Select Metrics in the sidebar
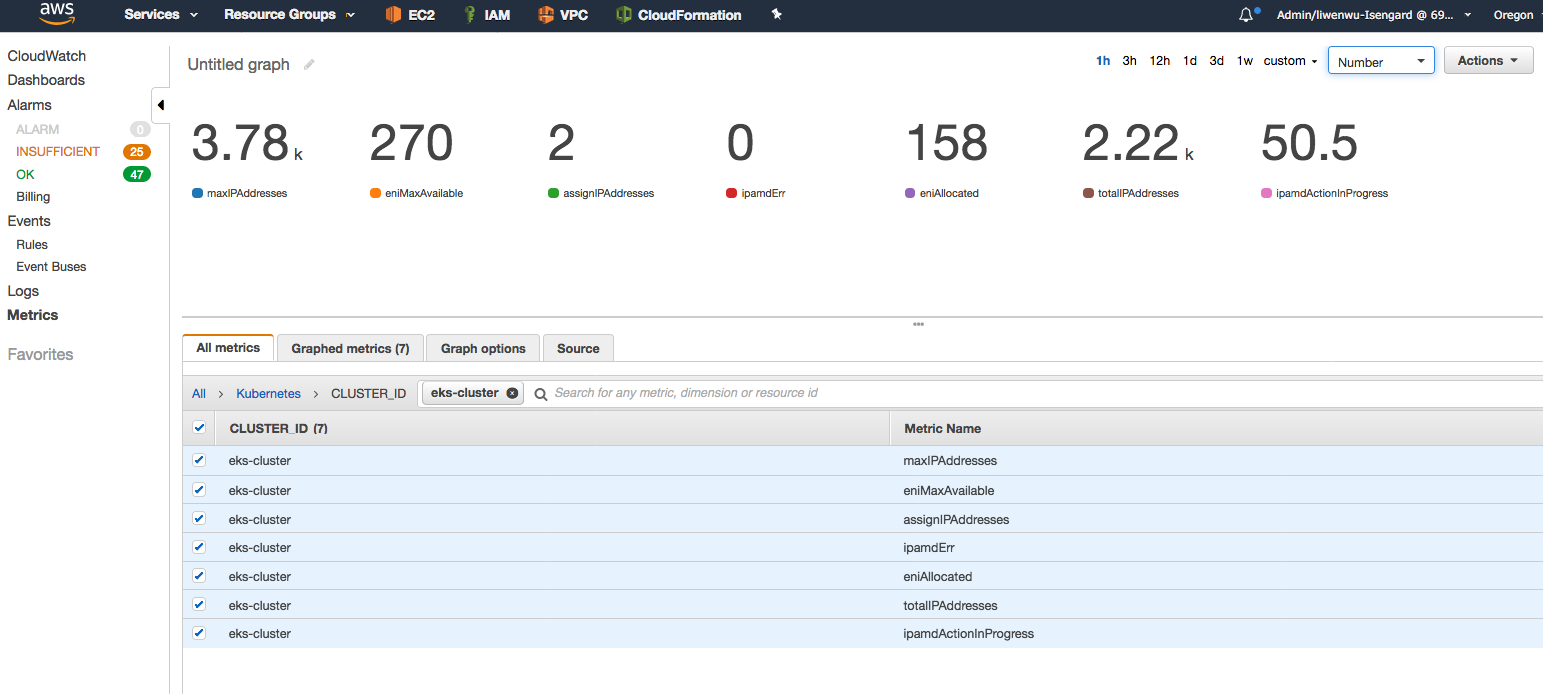The image size is (1543, 694). (33, 315)
